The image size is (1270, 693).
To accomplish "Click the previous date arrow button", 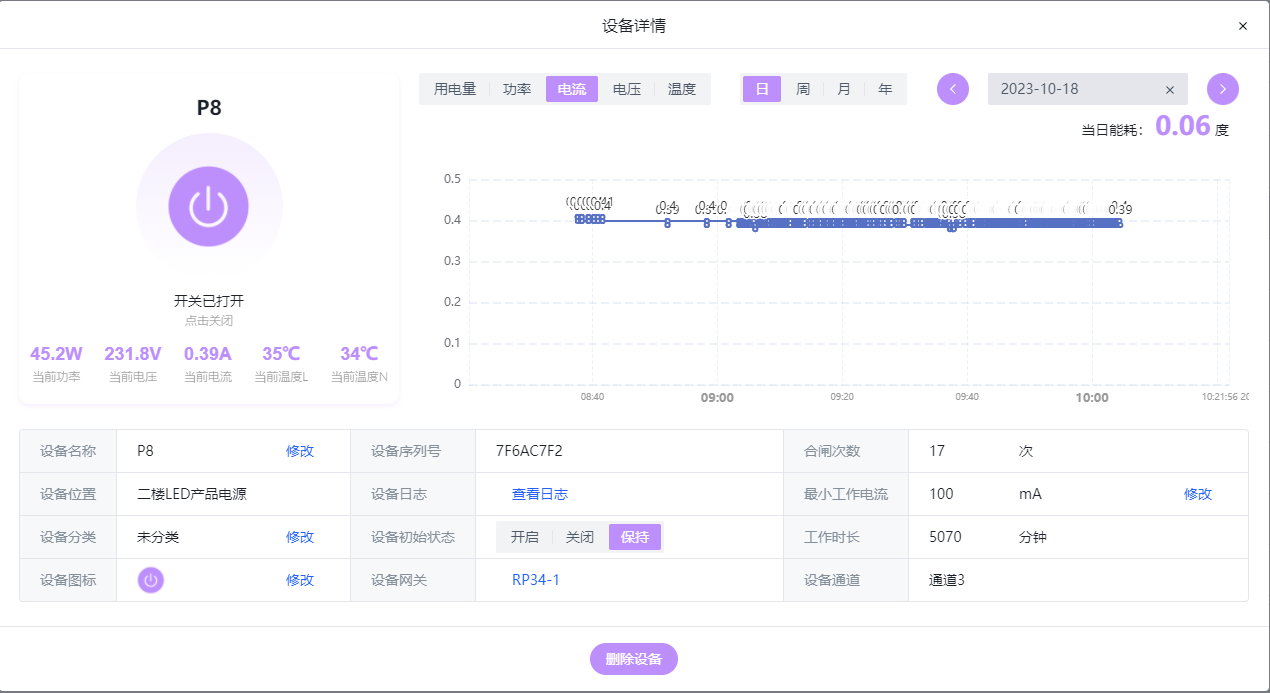I will point(952,89).
